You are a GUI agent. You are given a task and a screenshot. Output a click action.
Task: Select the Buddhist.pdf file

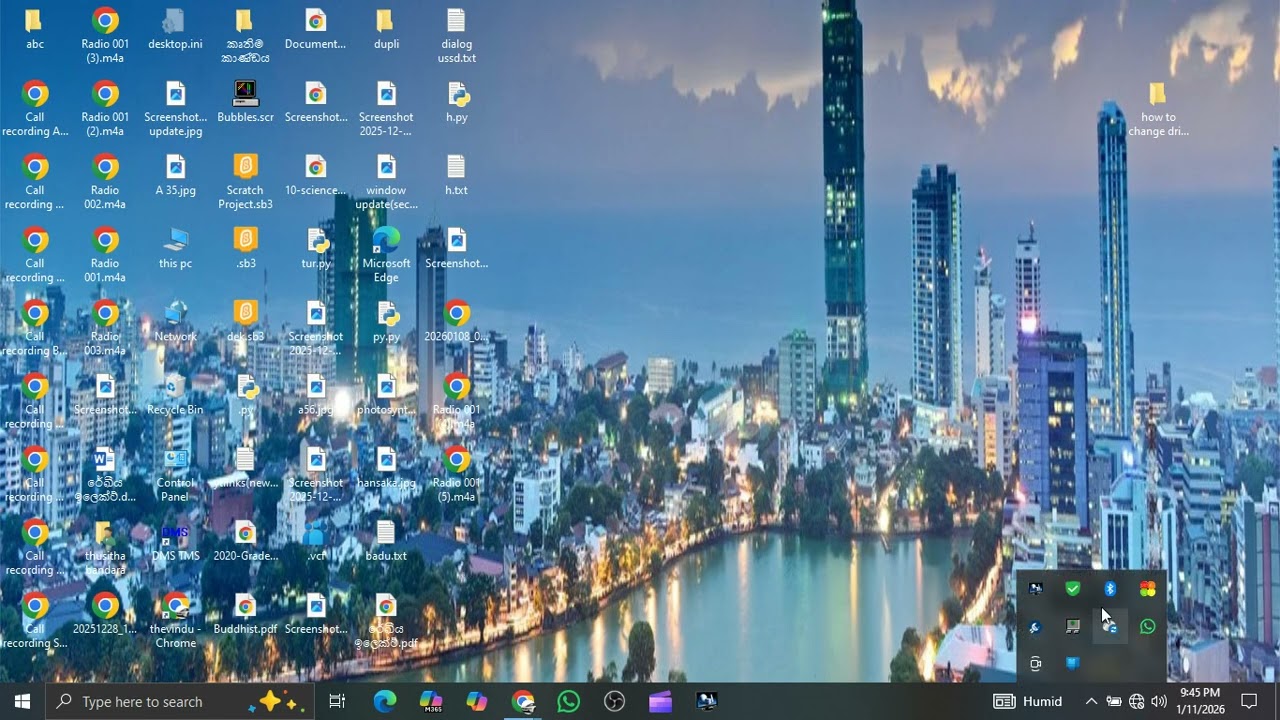click(245, 613)
